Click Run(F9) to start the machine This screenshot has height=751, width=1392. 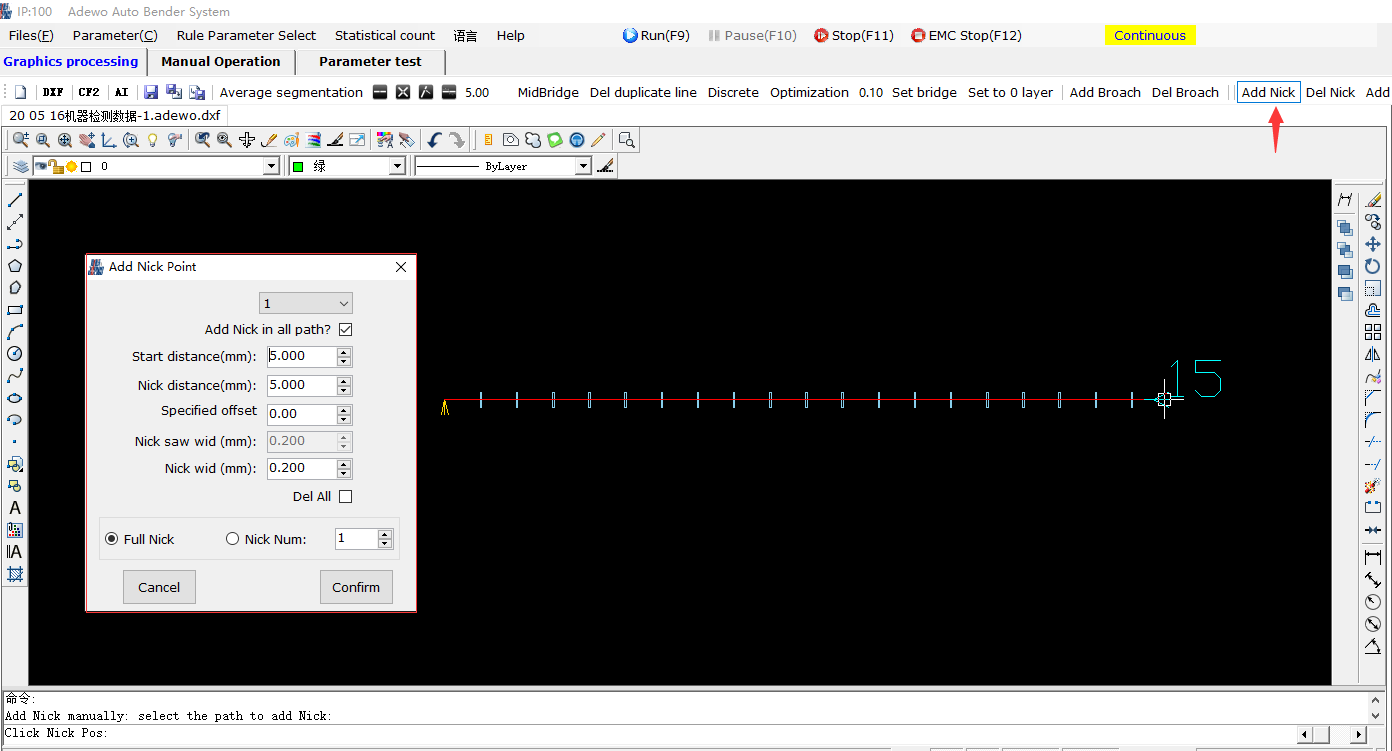656,35
